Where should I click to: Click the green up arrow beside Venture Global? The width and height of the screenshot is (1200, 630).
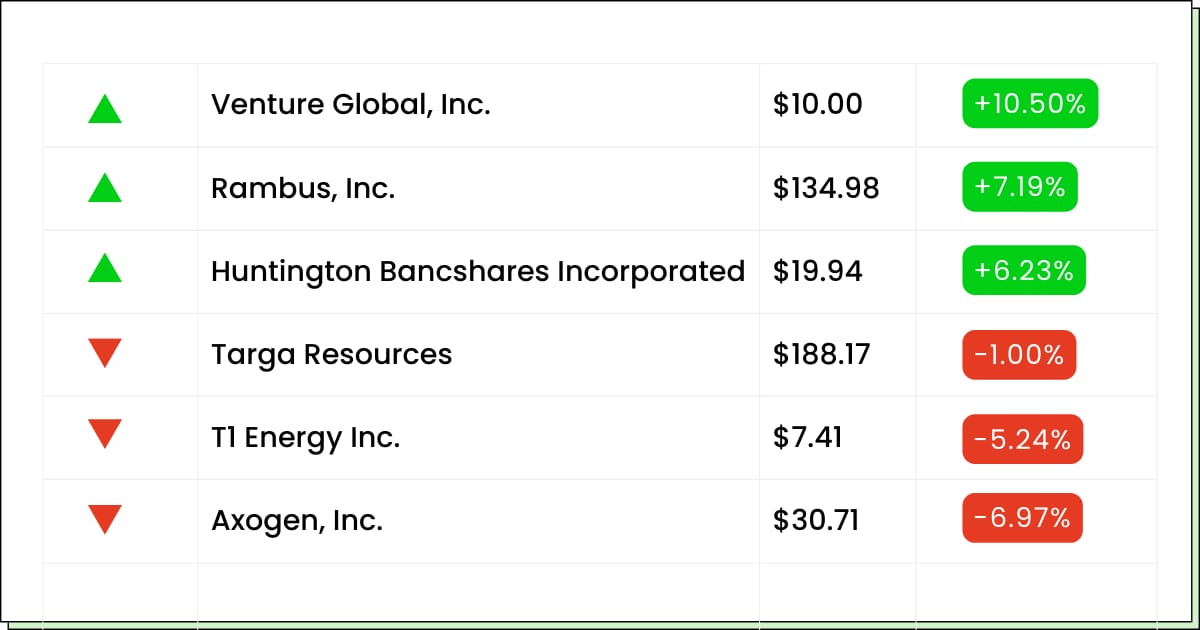pos(104,108)
